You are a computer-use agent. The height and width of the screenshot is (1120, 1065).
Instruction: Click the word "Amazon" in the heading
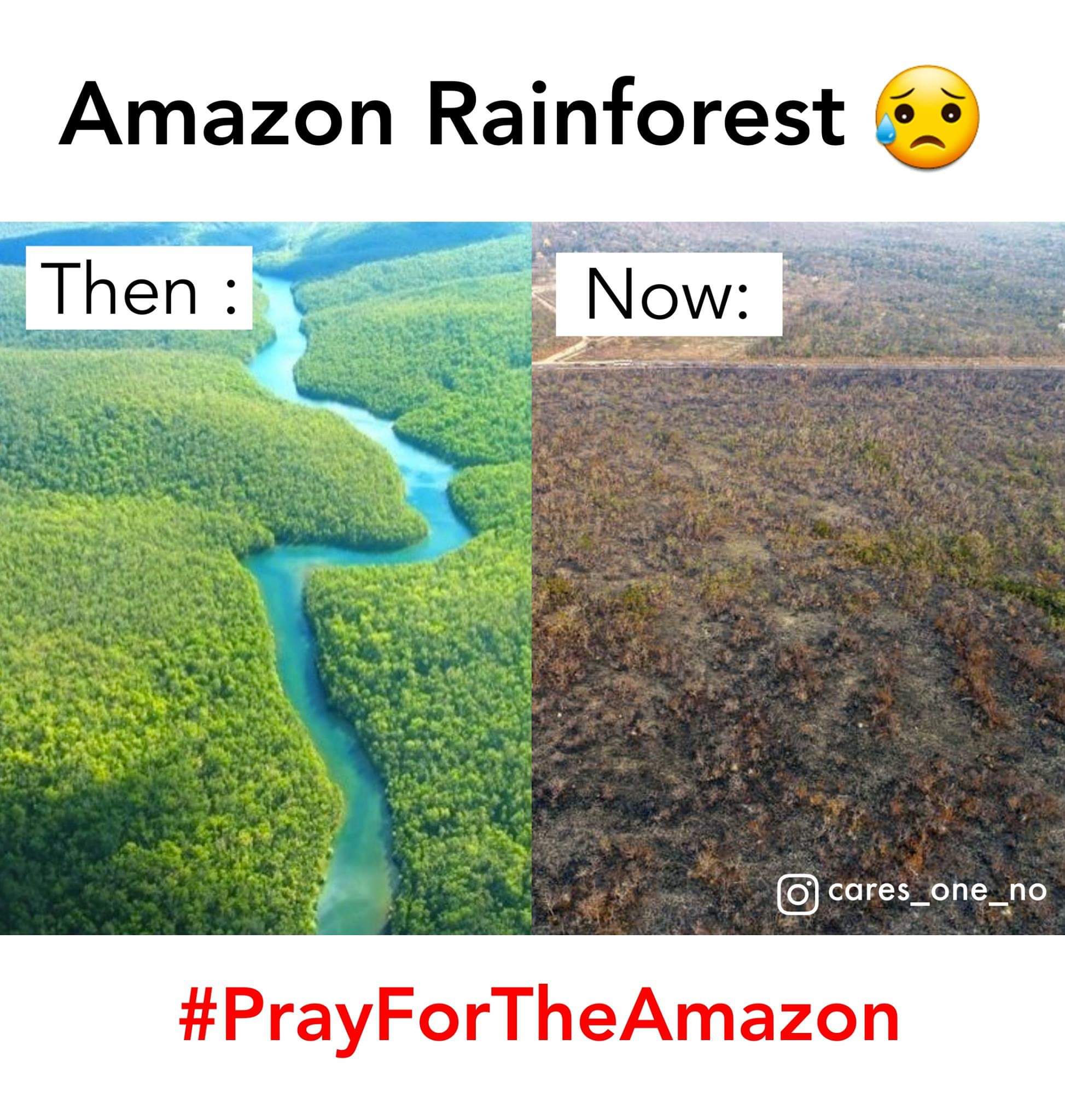[x=226, y=114]
